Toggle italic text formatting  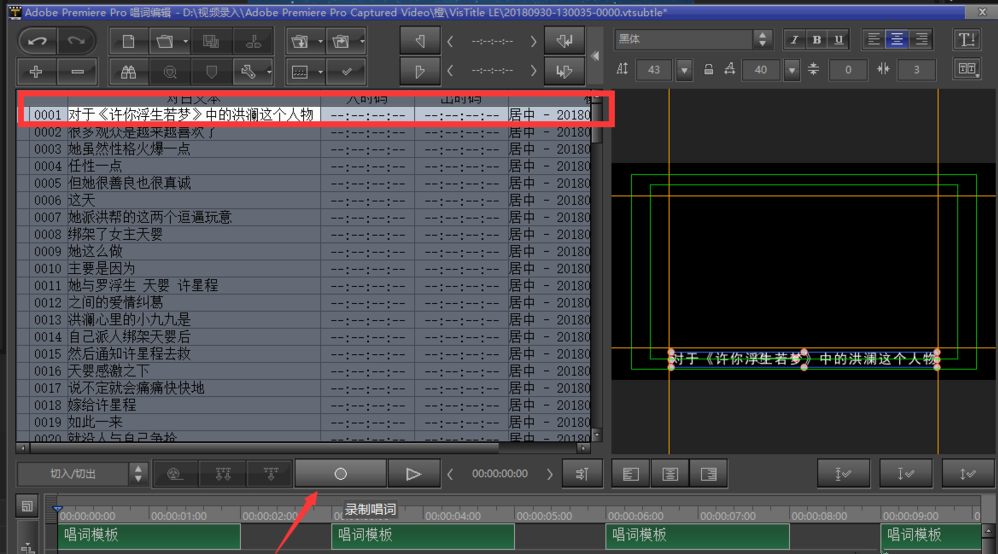[794, 40]
